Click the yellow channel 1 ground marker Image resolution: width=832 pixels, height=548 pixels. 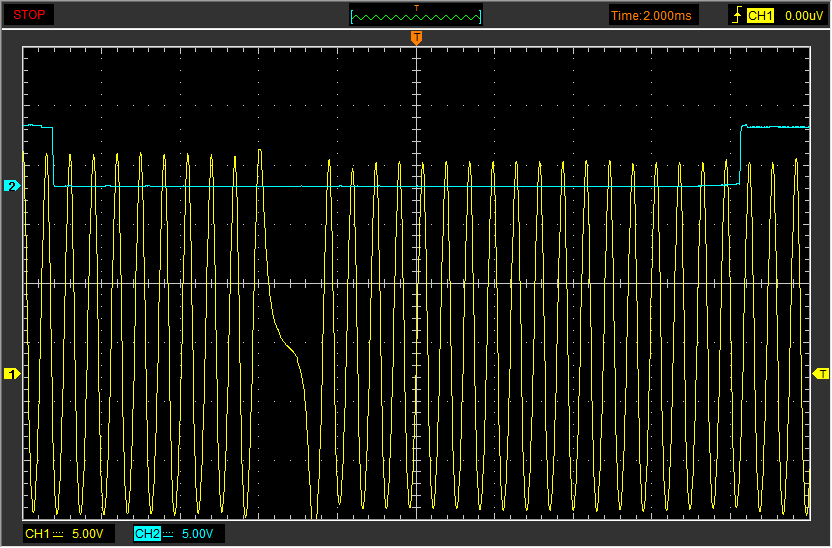pyautogui.click(x=12, y=374)
